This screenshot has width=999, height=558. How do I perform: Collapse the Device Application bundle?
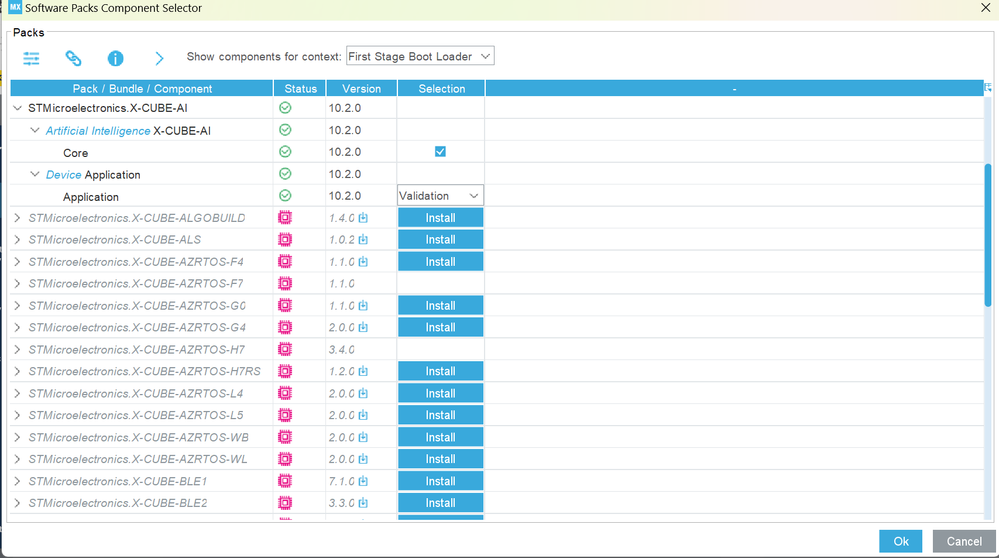click(x=35, y=174)
